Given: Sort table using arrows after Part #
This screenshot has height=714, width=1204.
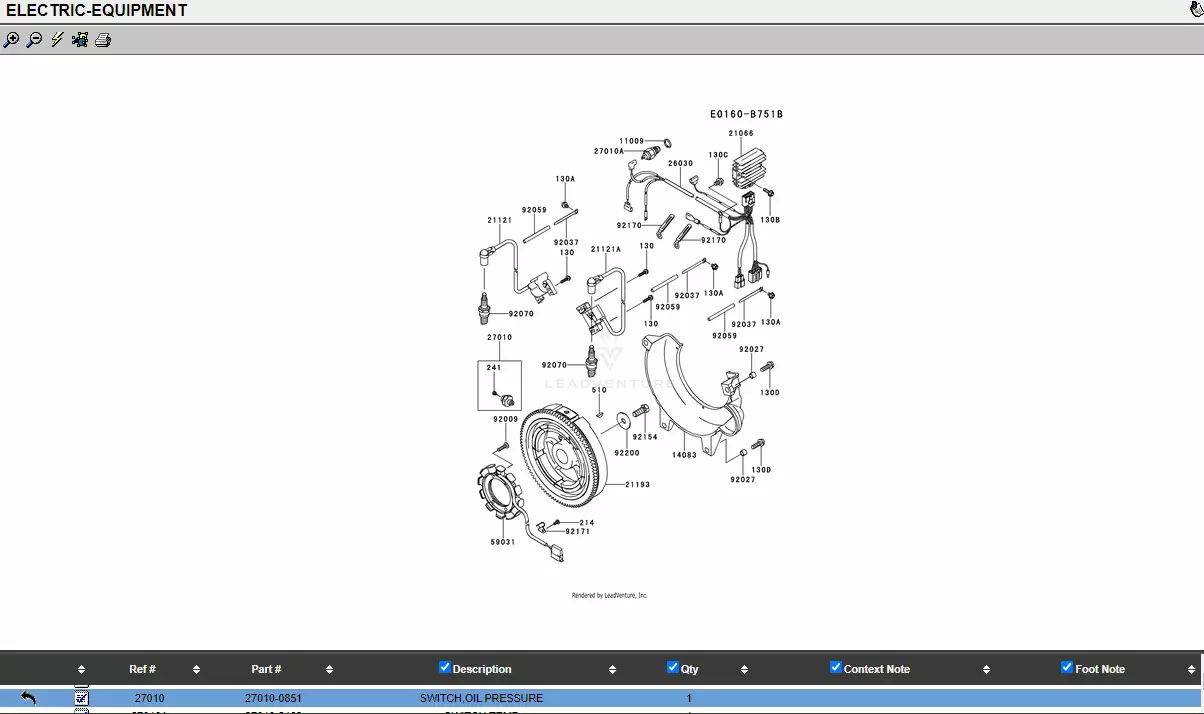Looking at the screenshot, I should click(x=329, y=670).
